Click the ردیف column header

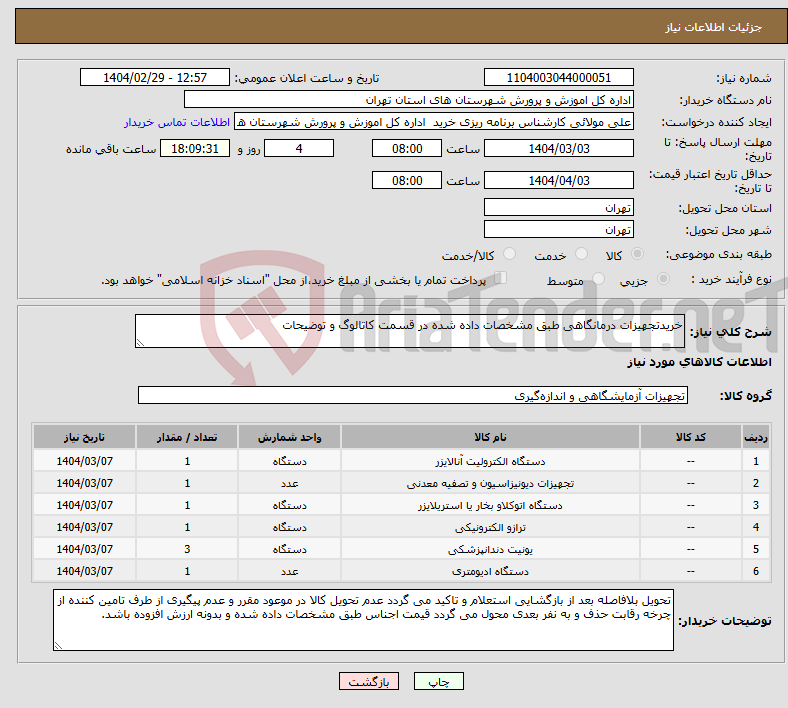tap(756, 437)
